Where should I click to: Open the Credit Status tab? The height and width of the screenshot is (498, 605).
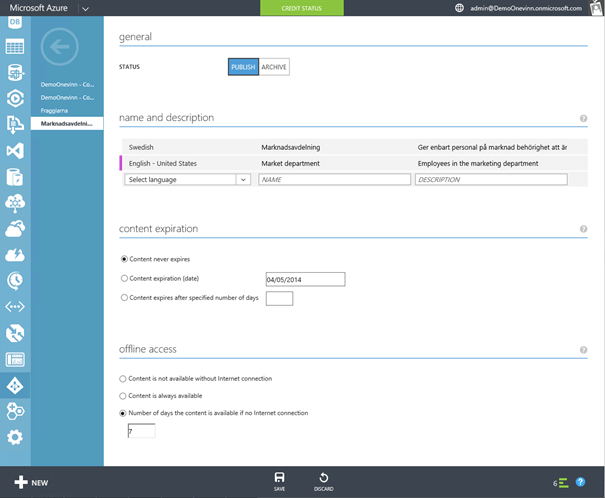coord(301,8)
